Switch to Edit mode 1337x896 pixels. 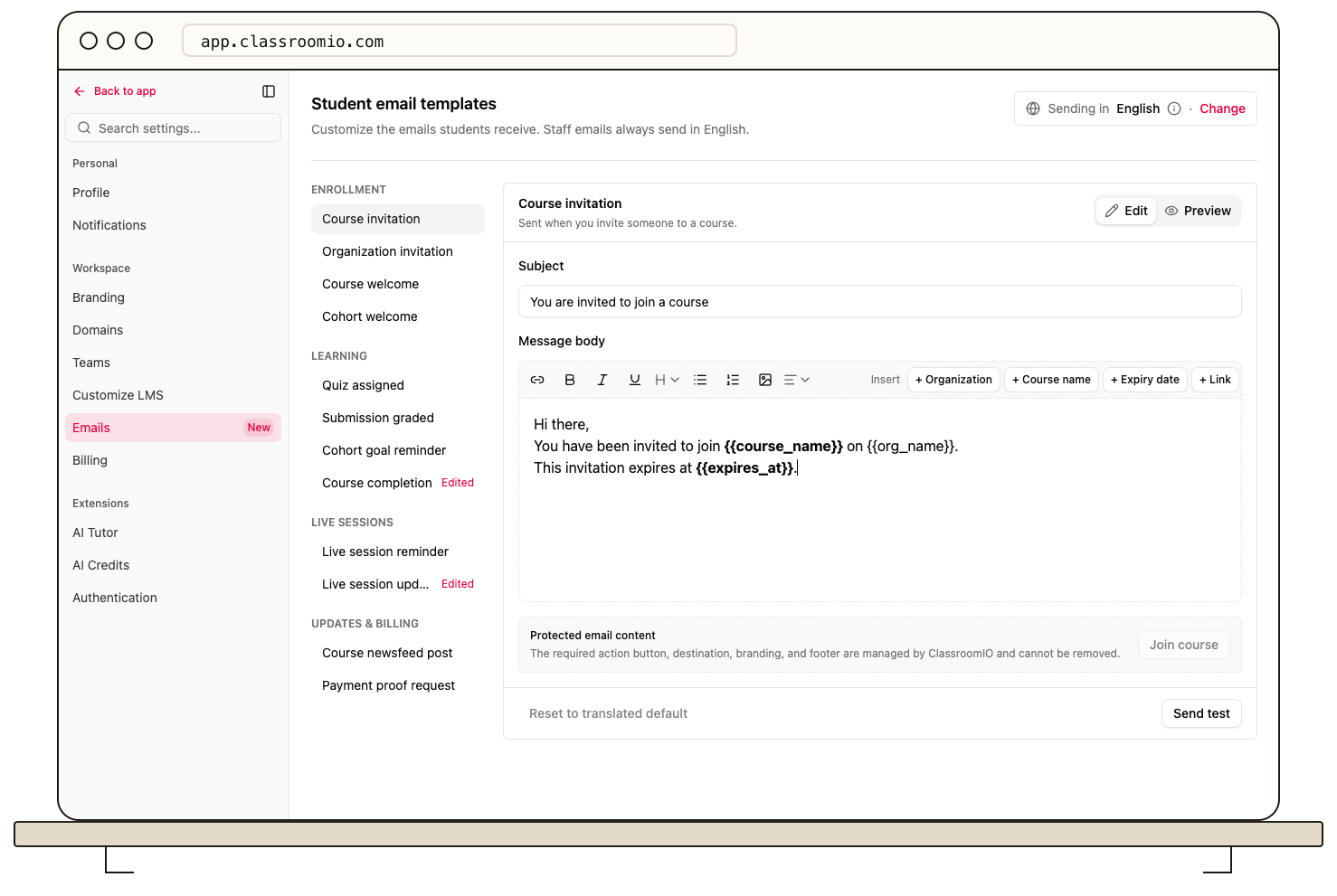pos(1126,211)
